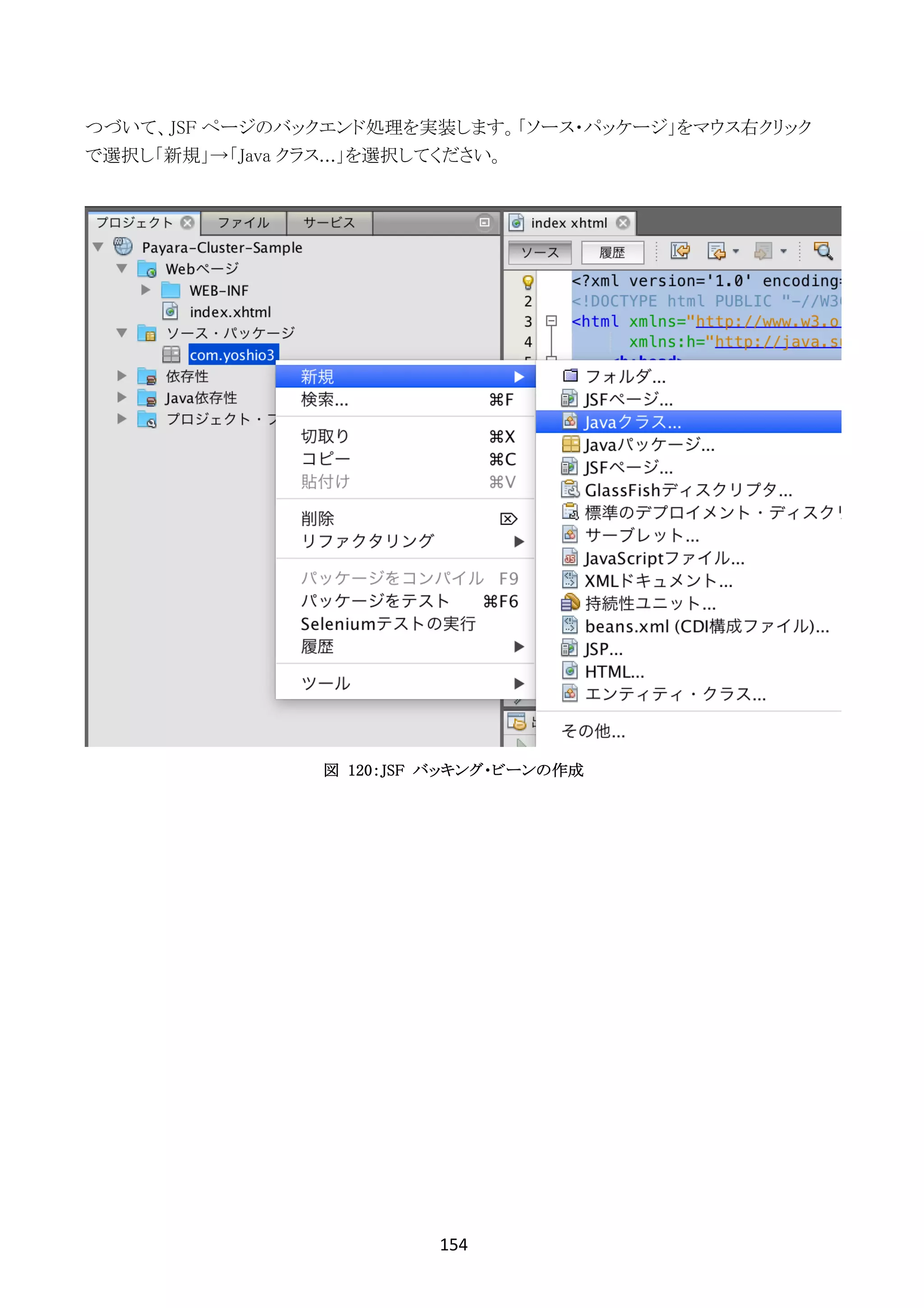Collapse the ソース・パッケージ node
Viewport: 924px width, 1308px height.
(122, 333)
